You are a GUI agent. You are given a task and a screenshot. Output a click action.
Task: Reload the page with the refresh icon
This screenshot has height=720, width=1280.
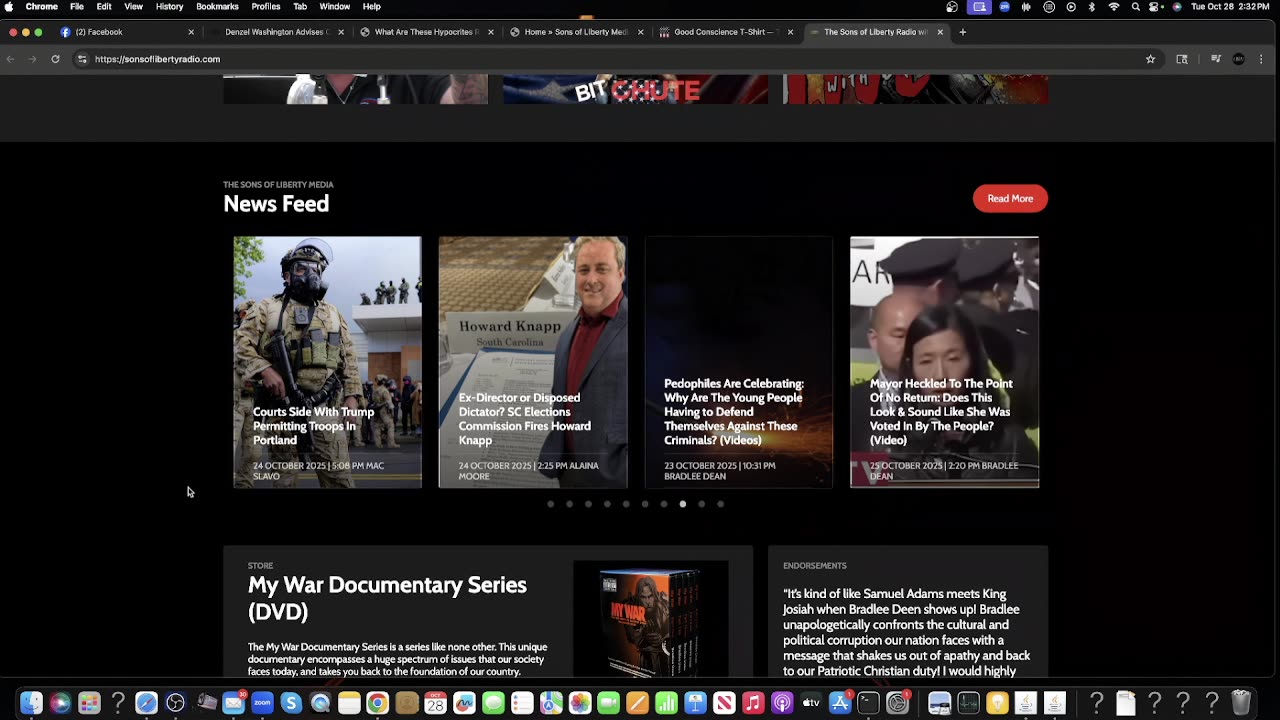(55, 59)
